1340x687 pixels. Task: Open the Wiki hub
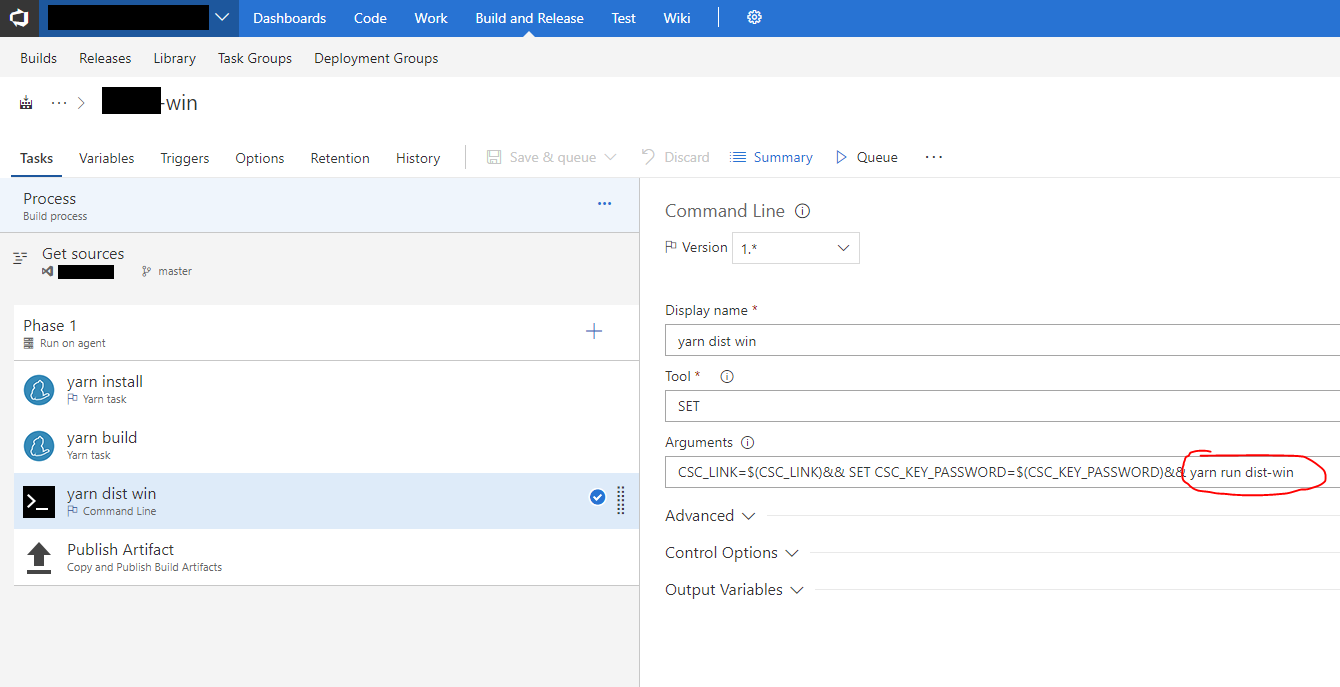677,18
